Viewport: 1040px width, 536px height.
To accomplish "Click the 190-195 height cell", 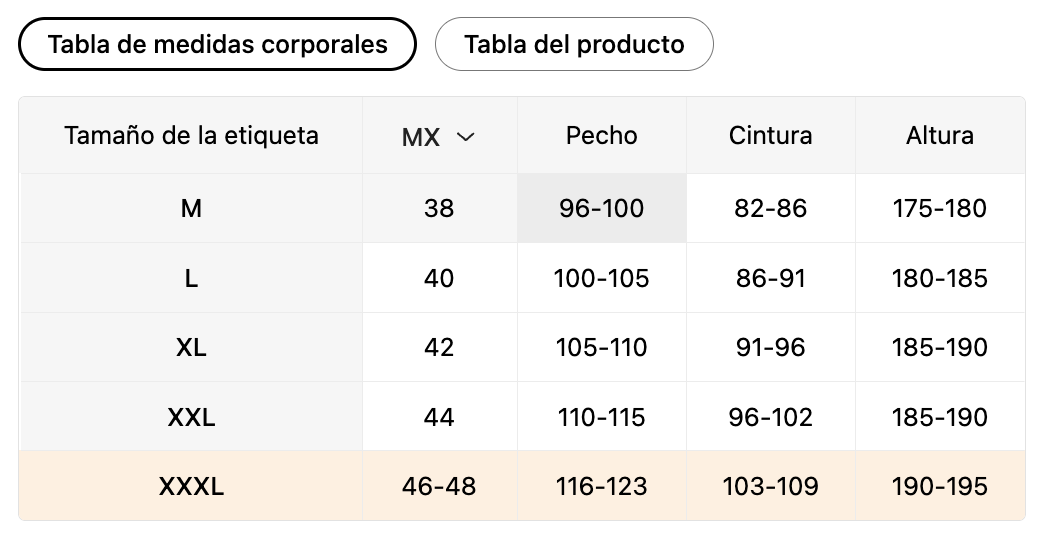I will (x=940, y=486).
